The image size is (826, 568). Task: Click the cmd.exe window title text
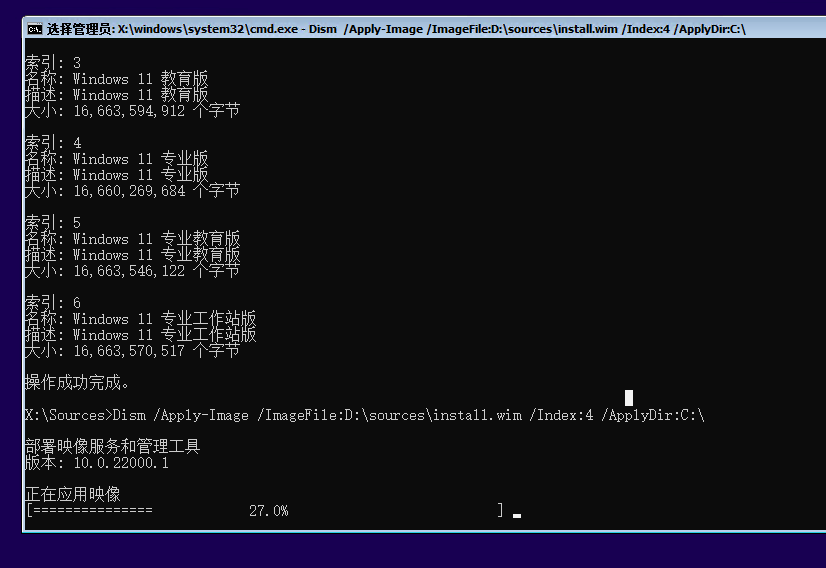click(396, 28)
